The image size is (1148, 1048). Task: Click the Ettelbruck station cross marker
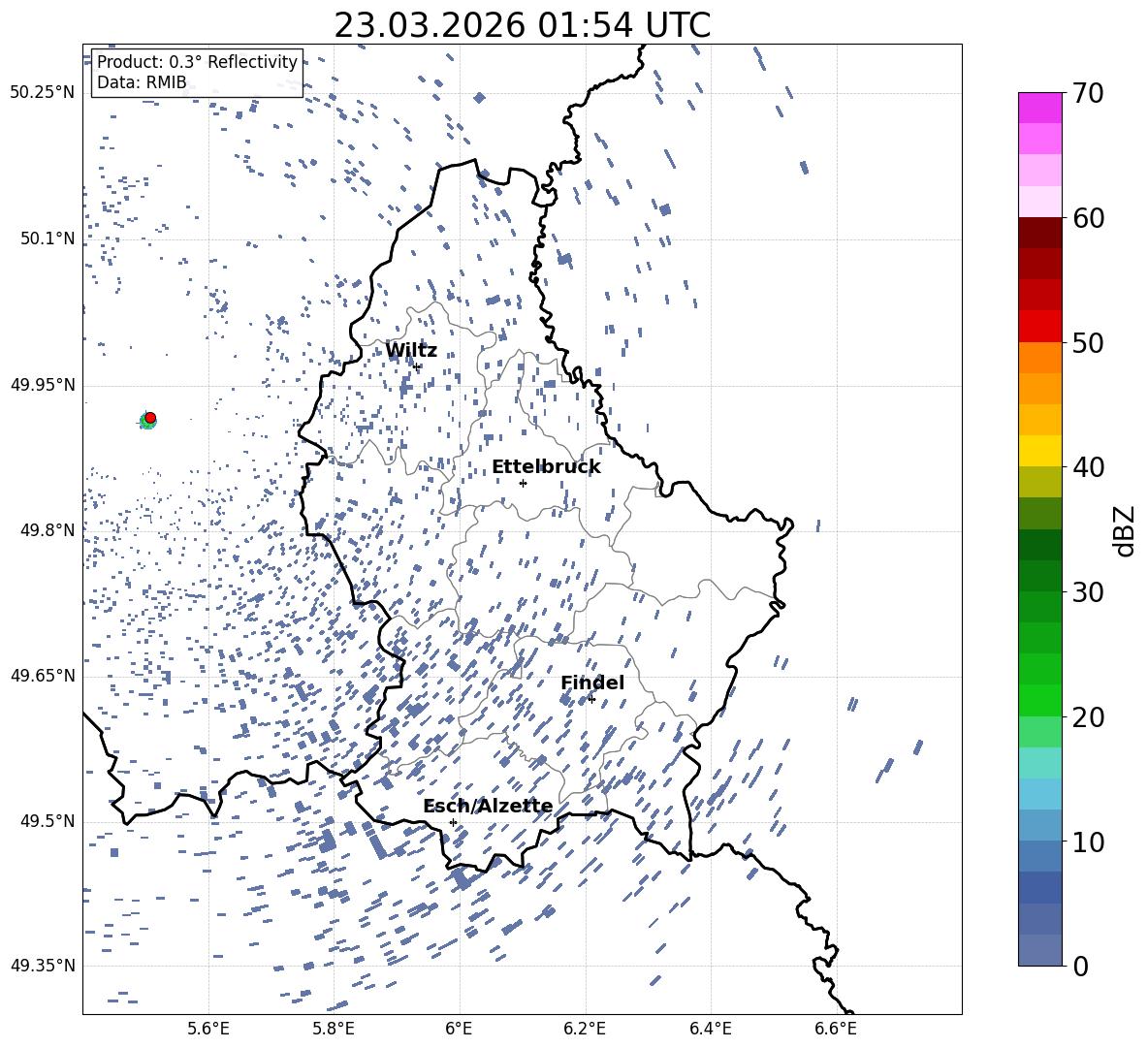pos(523,483)
